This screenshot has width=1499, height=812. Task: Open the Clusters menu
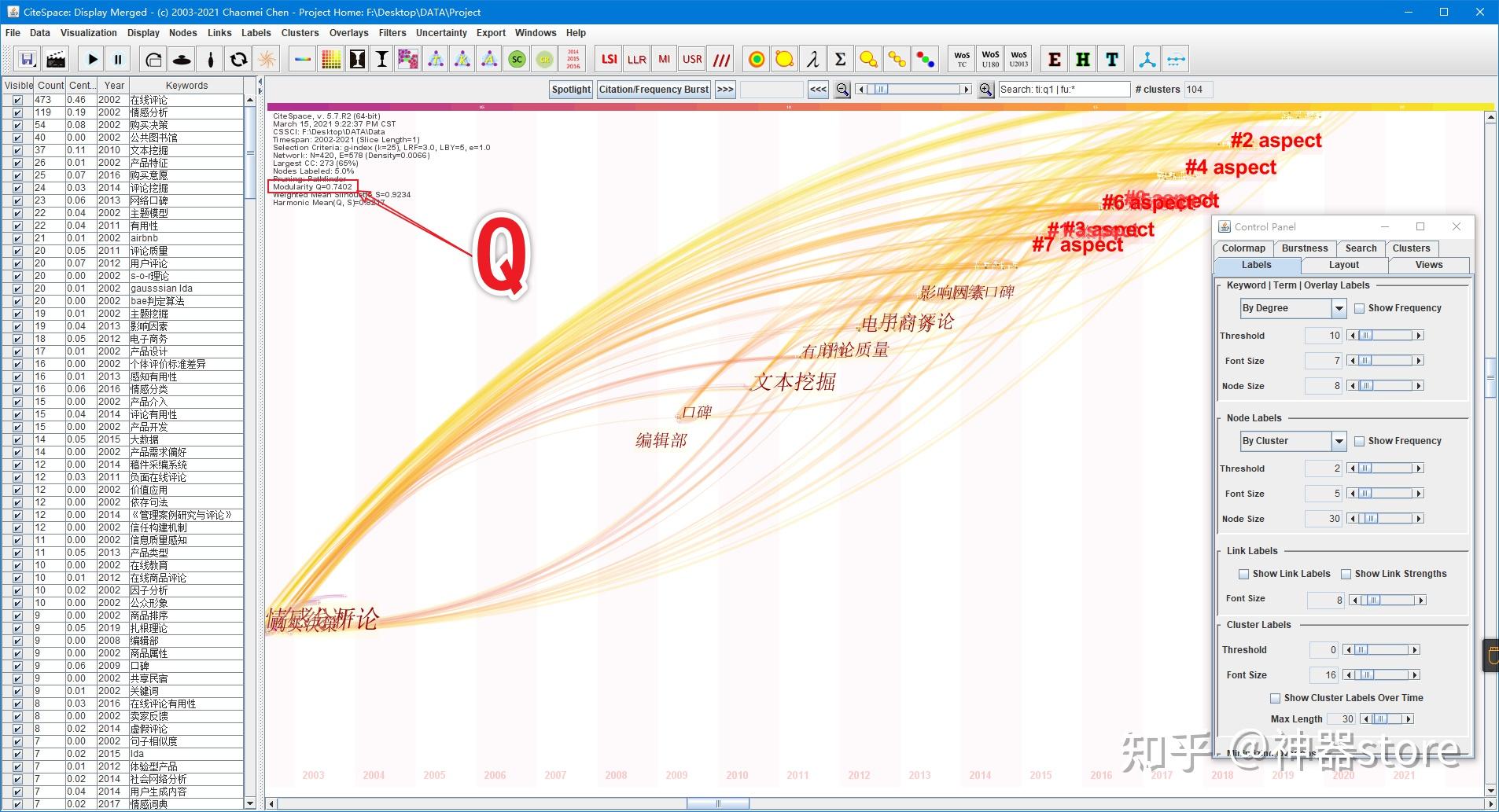[x=300, y=33]
